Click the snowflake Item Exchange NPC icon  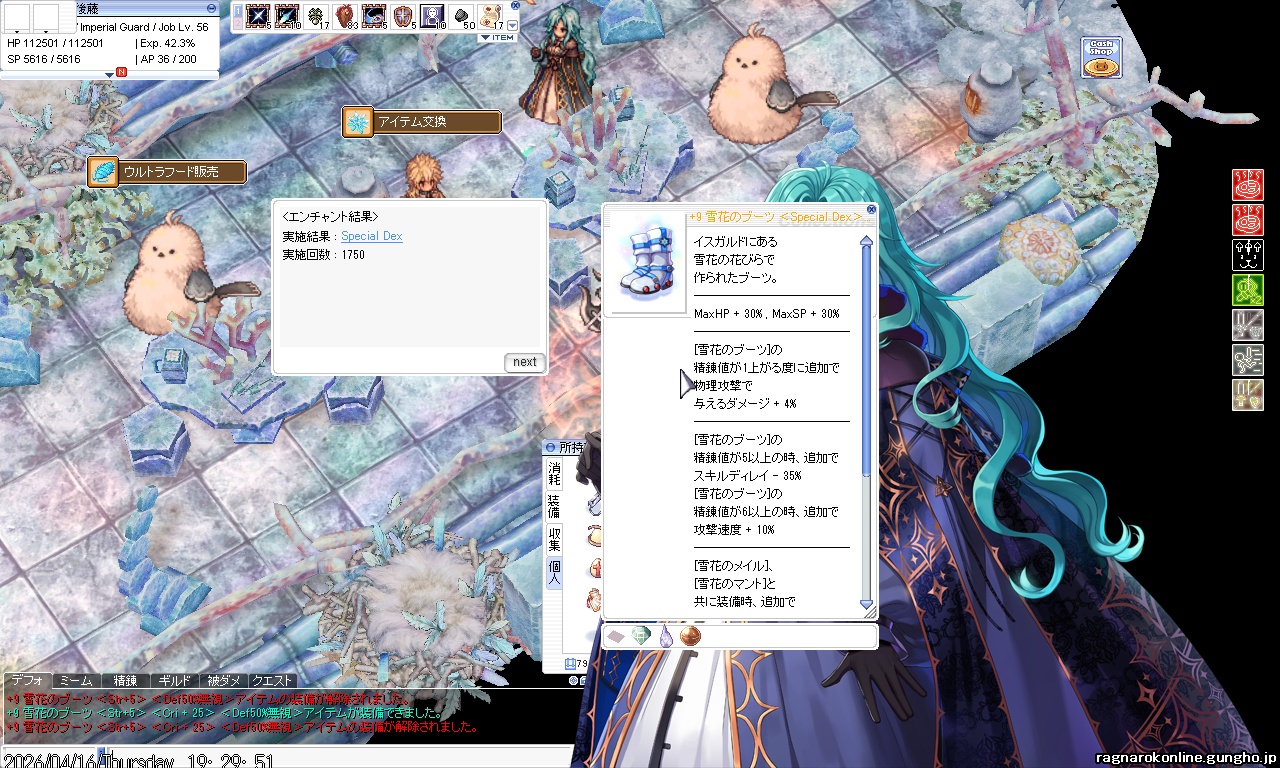pos(357,122)
